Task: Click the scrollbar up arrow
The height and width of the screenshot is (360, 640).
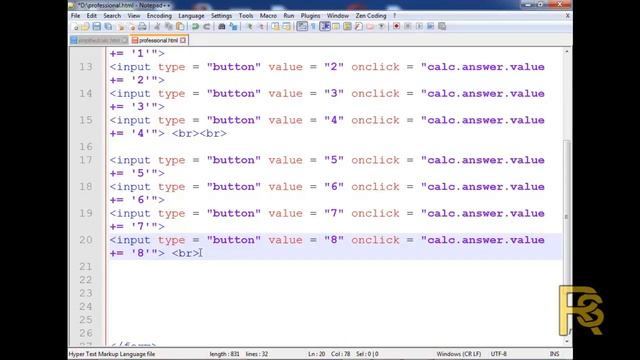Action: 566,51
